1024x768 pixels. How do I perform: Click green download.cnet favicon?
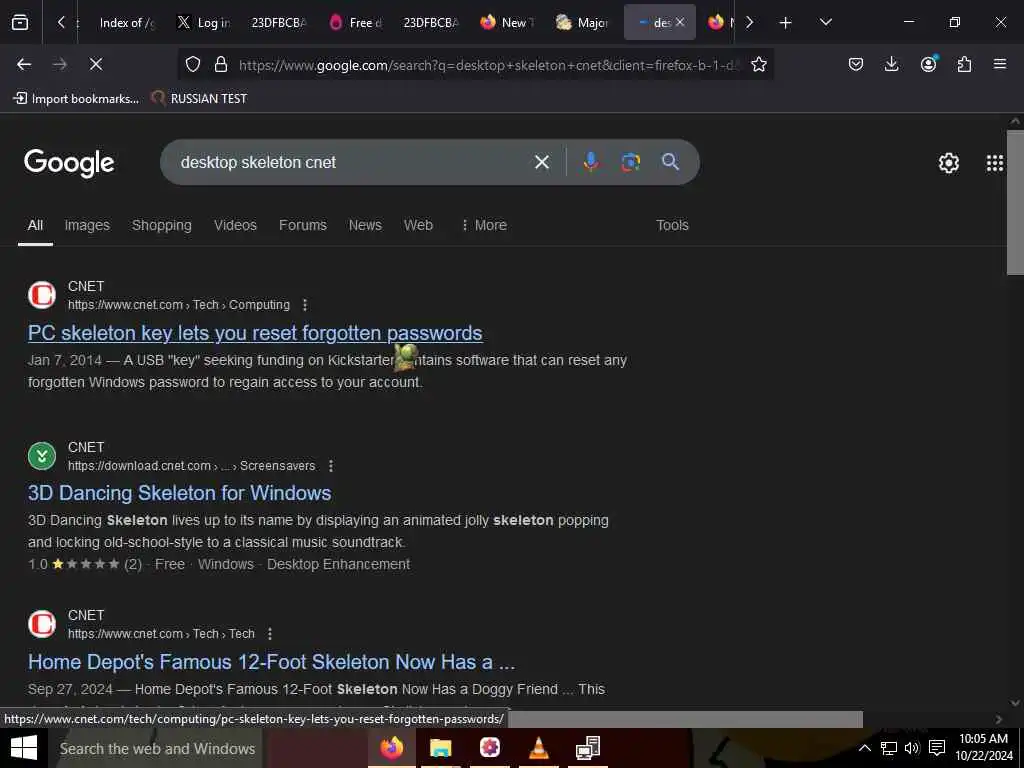(42, 456)
